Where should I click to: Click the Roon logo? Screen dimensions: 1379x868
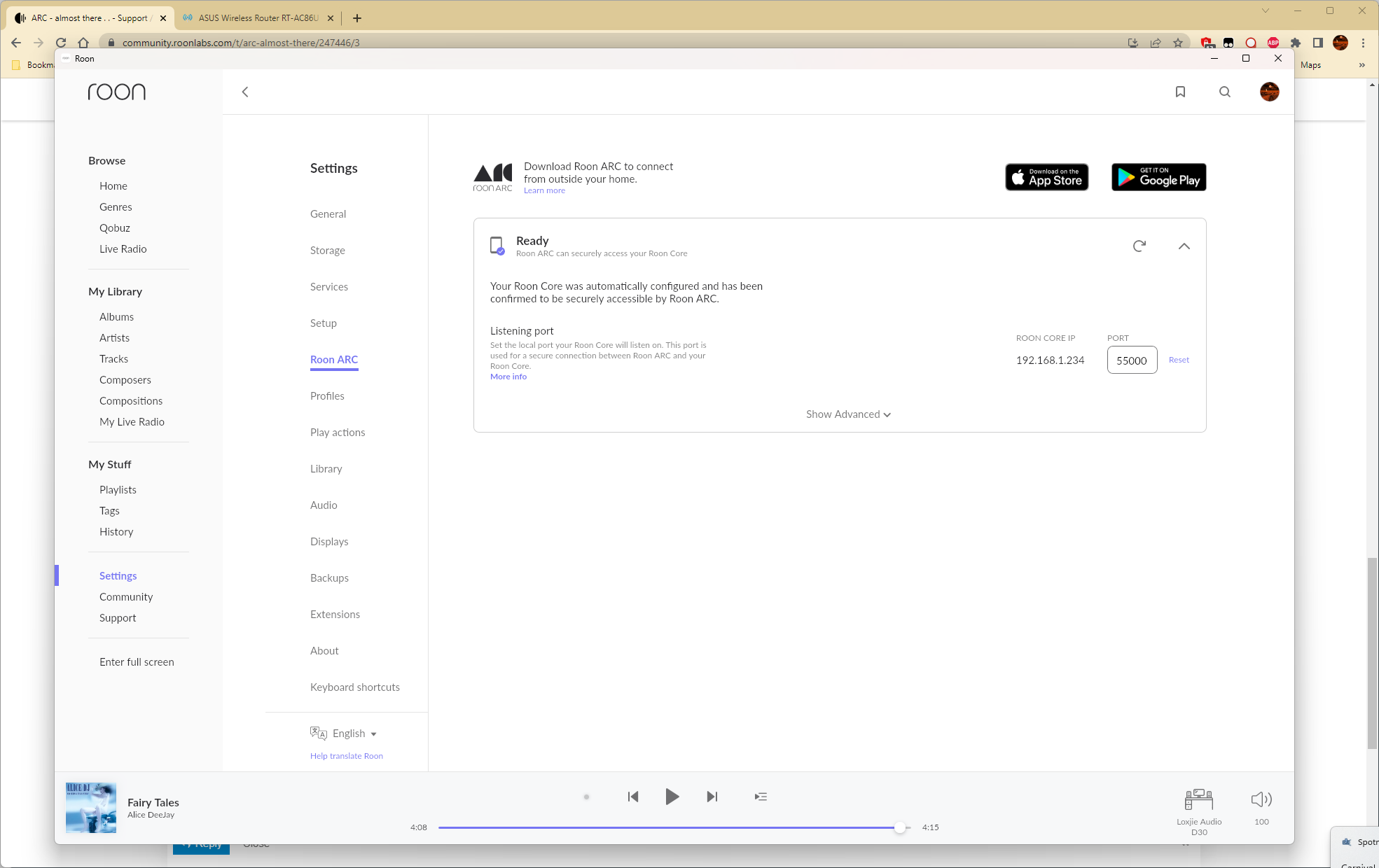click(x=117, y=92)
